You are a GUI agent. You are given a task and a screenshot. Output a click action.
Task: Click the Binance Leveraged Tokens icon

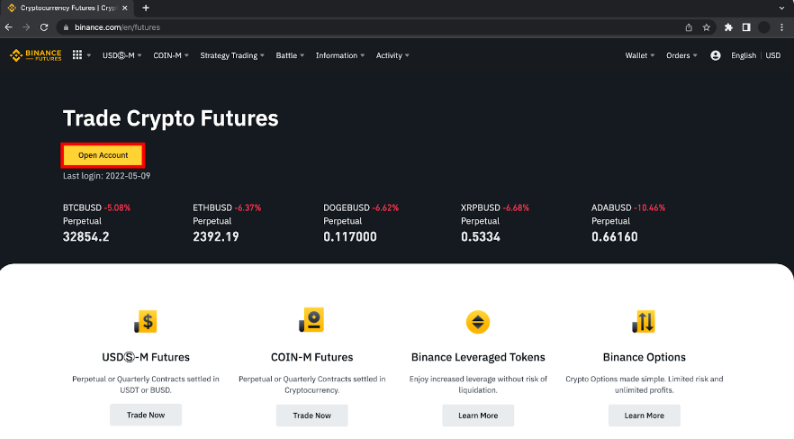(478, 322)
